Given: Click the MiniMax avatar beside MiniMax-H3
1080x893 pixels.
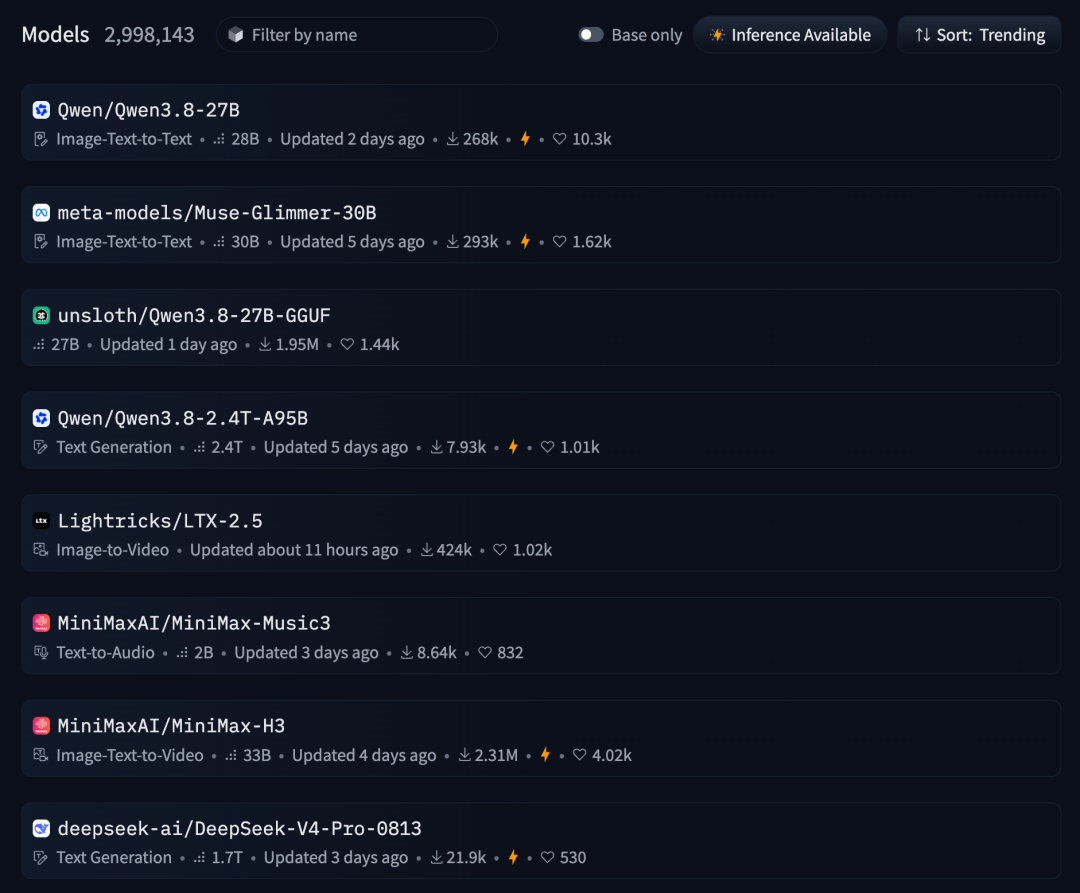Looking at the screenshot, I should tap(41, 726).
